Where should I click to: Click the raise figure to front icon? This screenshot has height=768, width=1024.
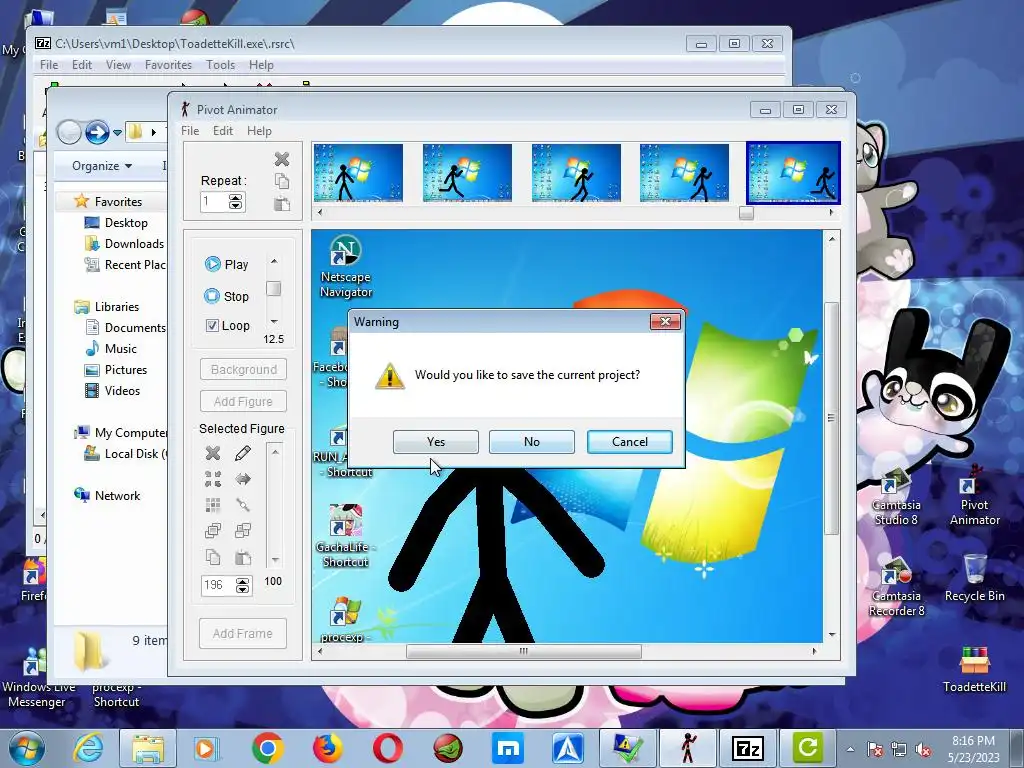tap(213, 531)
